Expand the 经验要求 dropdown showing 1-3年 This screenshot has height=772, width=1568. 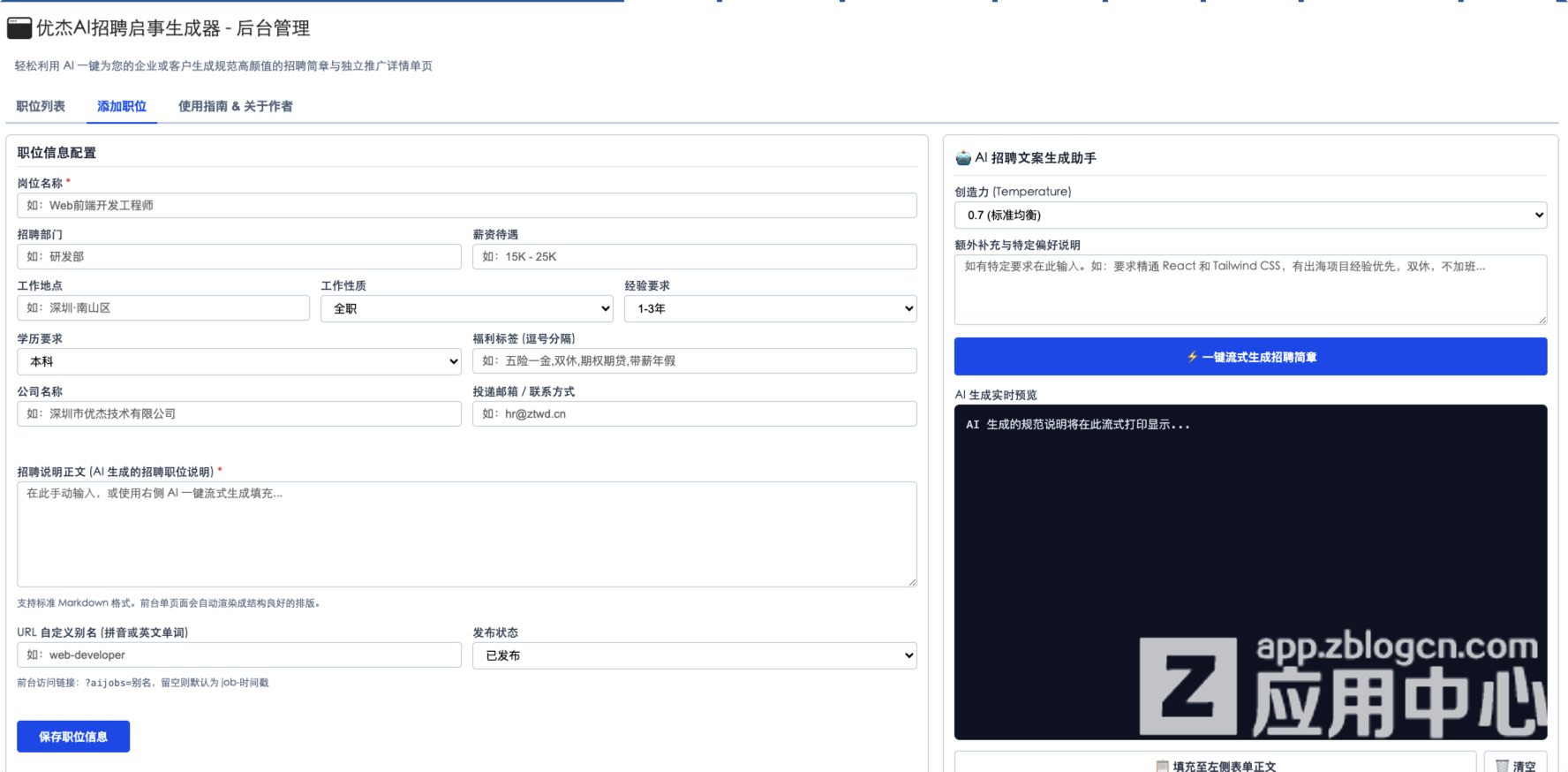pyautogui.click(x=771, y=308)
